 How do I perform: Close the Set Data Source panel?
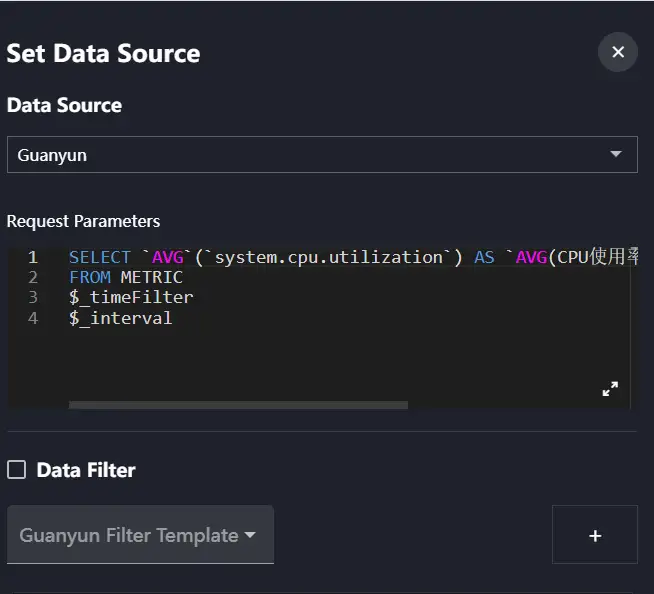click(x=617, y=52)
